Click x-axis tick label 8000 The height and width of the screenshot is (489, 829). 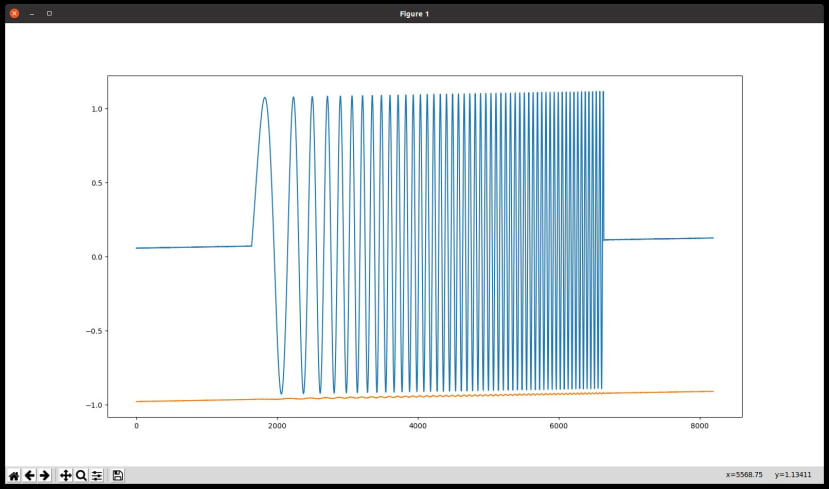(x=699, y=426)
